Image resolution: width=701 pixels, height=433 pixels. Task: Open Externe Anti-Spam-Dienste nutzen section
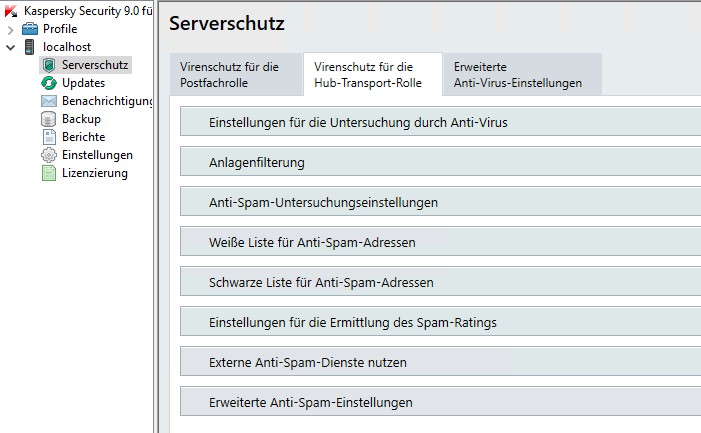(x=440, y=363)
